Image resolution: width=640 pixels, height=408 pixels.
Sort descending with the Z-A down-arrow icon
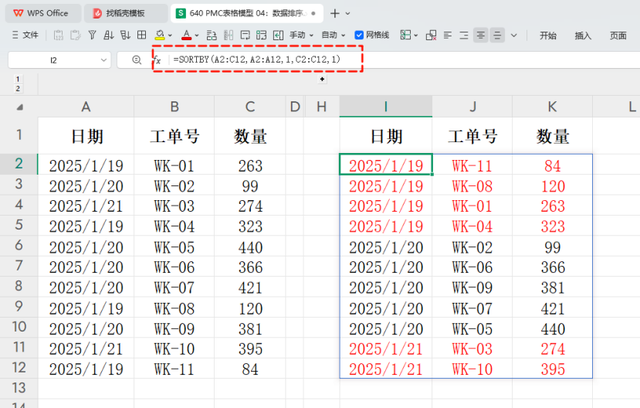pyautogui.click(x=125, y=35)
